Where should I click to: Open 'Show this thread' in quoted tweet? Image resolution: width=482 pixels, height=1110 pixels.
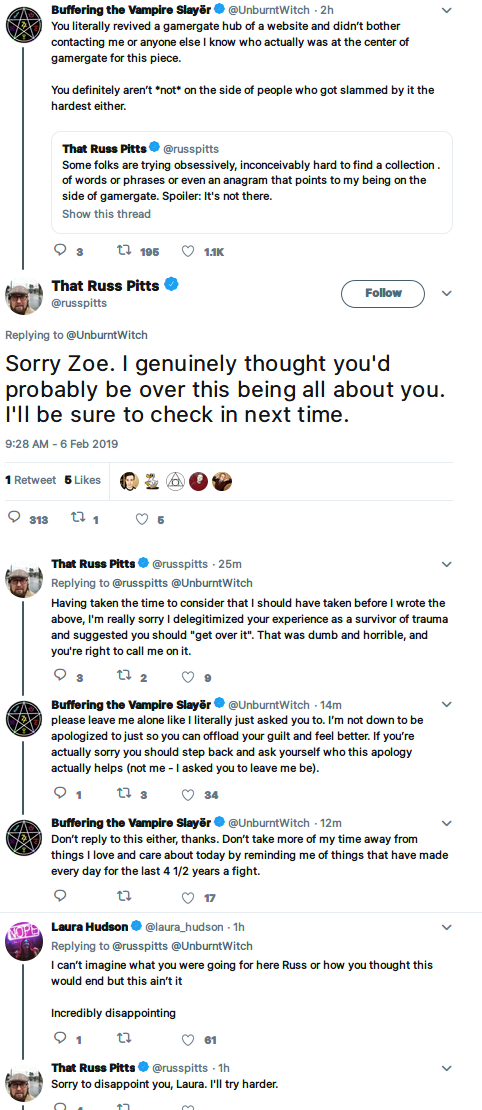pos(106,214)
